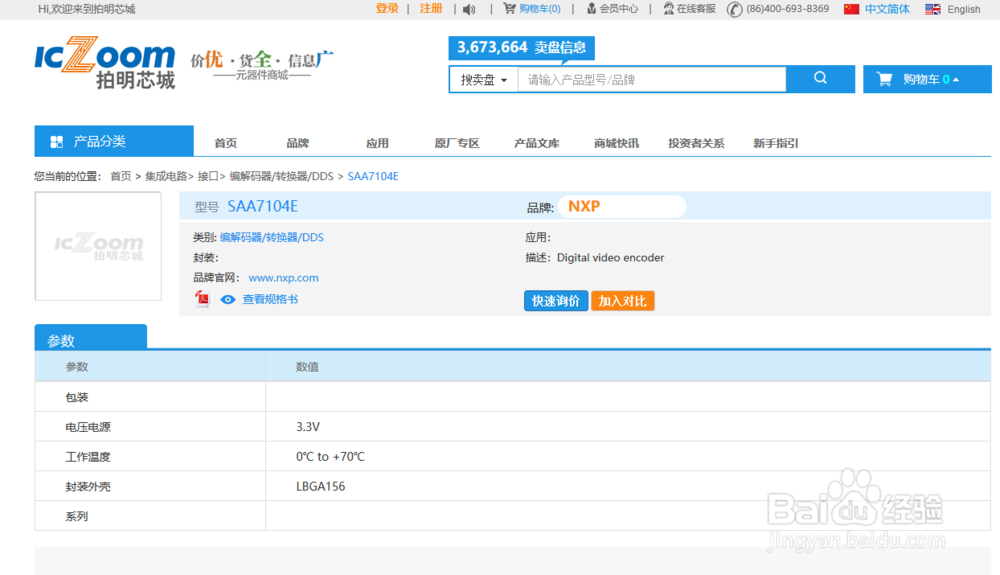The width and height of the screenshot is (1000, 575).
Task: Click breadcrumb 接口 link
Action: [x=208, y=176]
